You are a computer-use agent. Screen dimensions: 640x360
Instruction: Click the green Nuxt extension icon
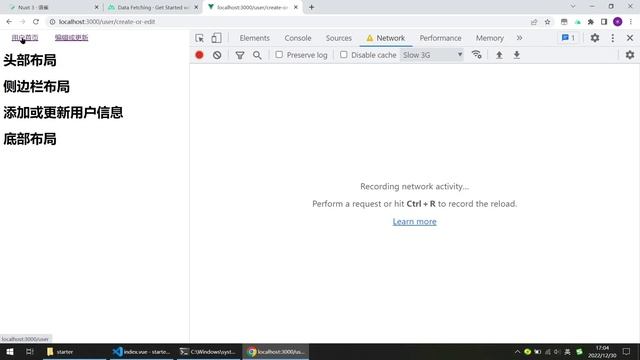578,22
